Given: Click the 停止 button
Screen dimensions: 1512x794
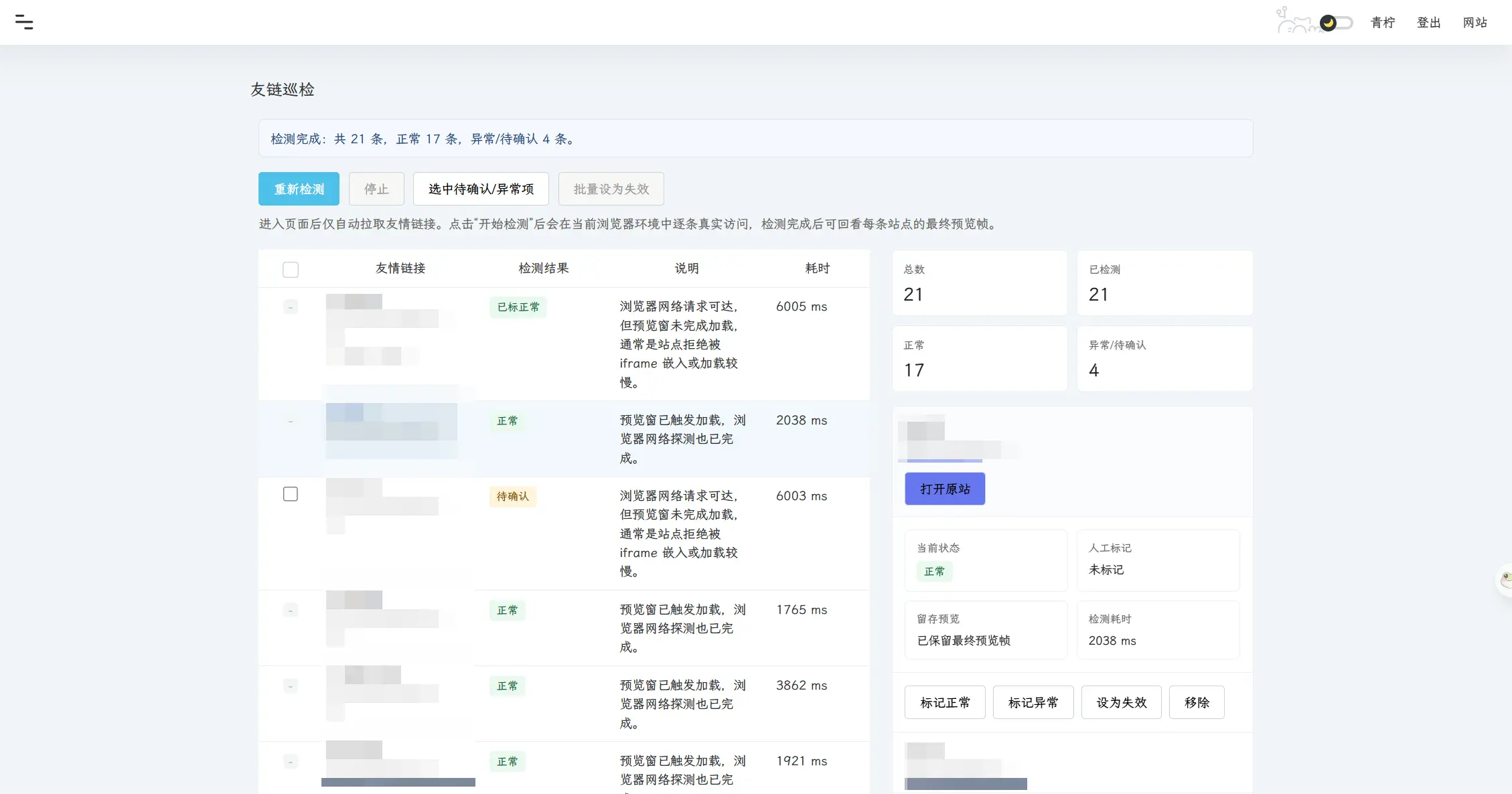Looking at the screenshot, I should point(376,189).
